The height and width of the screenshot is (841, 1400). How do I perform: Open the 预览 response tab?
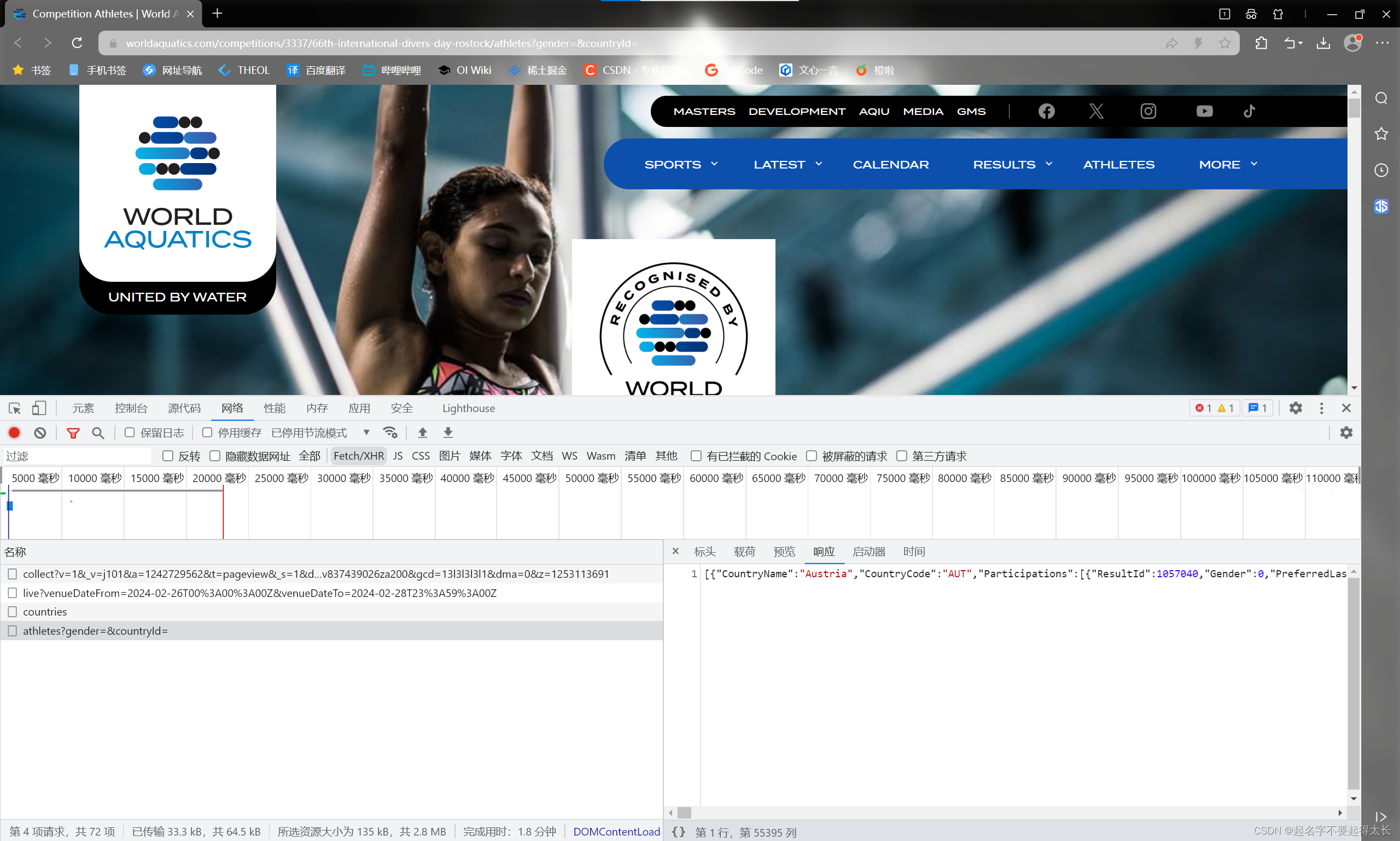784,552
